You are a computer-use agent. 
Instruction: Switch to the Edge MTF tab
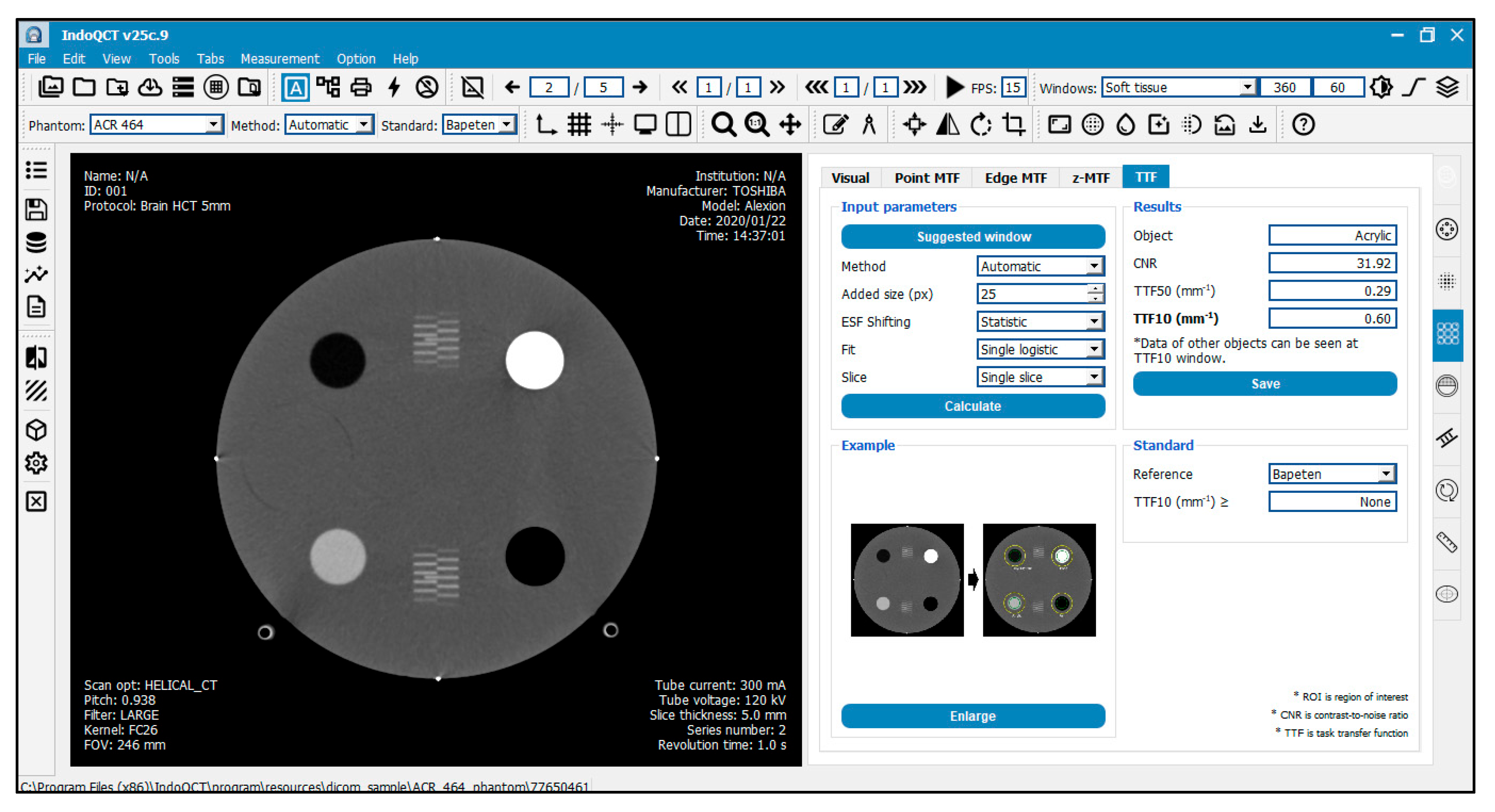click(1015, 178)
